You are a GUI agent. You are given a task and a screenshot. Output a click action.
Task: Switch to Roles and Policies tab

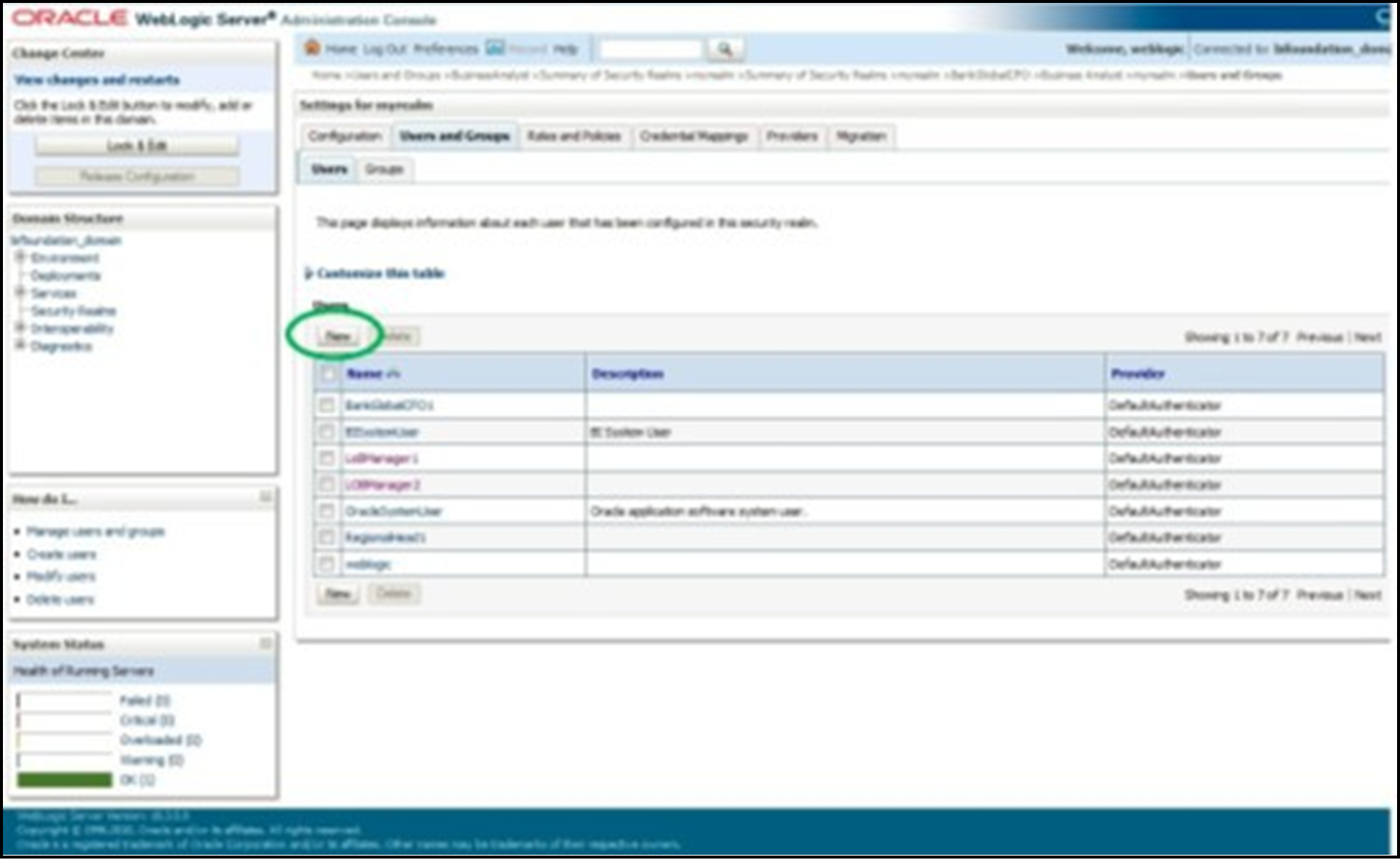point(574,136)
